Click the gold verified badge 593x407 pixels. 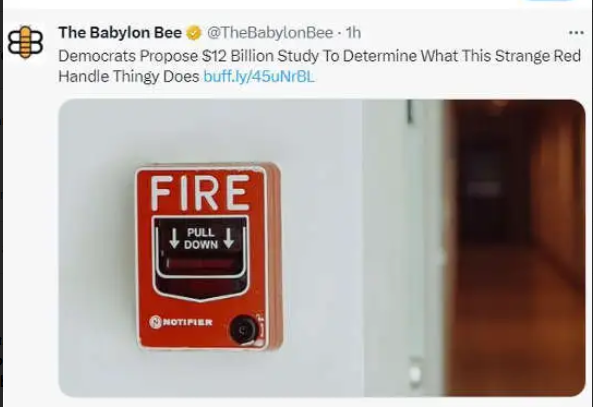click(x=194, y=33)
